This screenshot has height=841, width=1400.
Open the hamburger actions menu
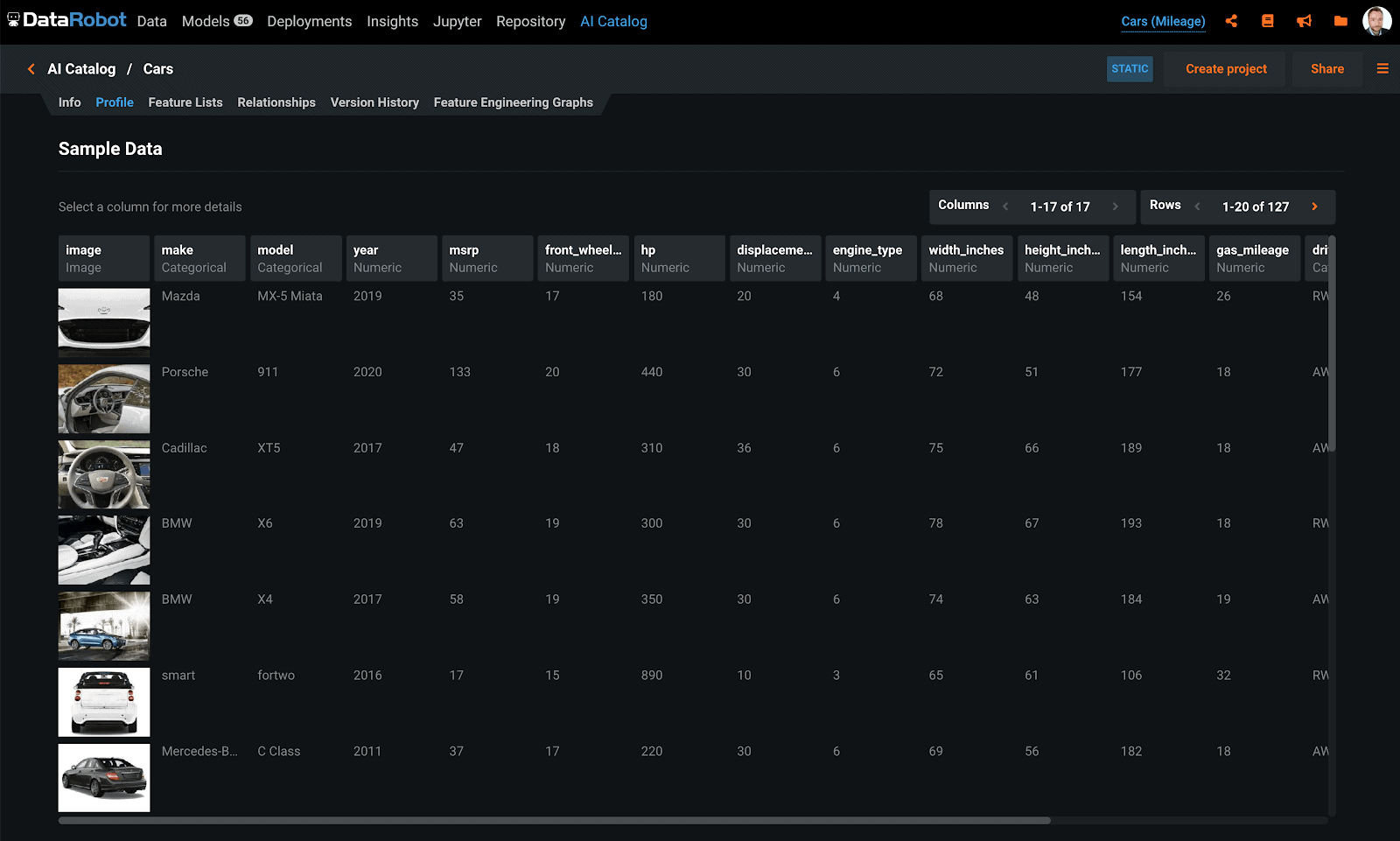pyautogui.click(x=1382, y=68)
